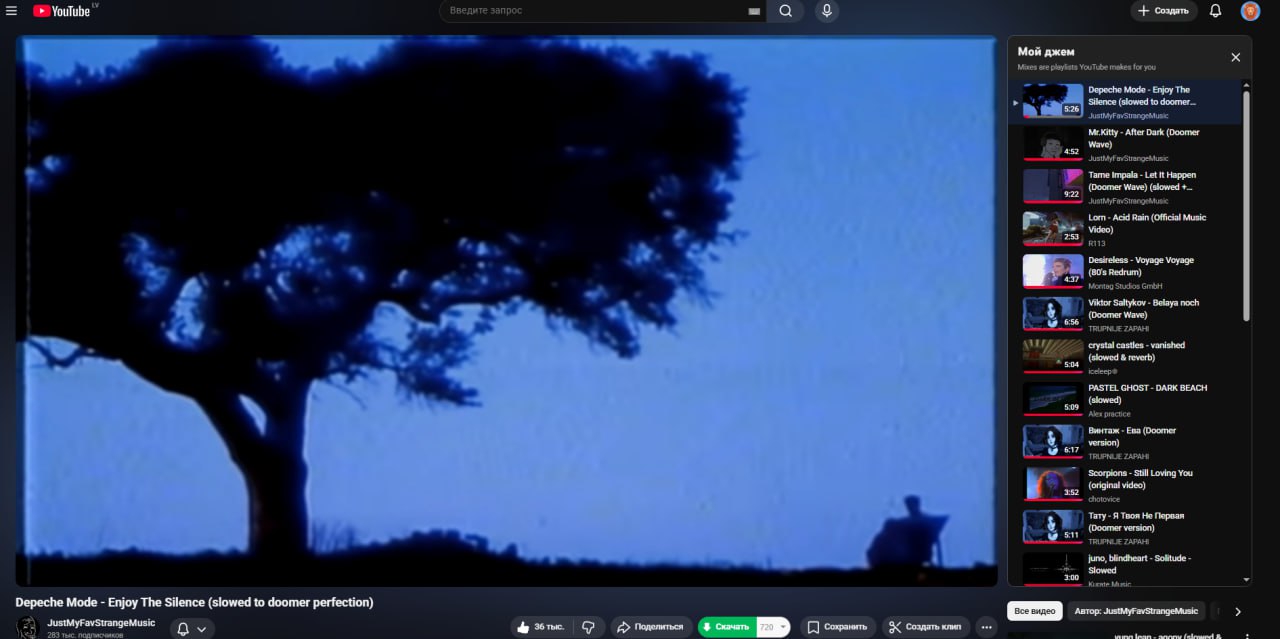The height and width of the screenshot is (639, 1280).
Task: Click the Создать клип button
Action: pos(926,627)
